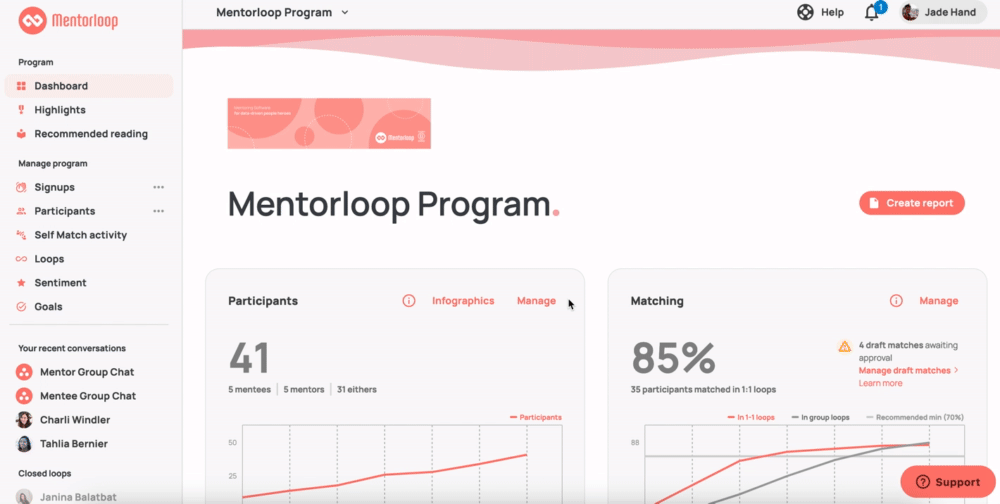The height and width of the screenshot is (504, 1000).
Task: Click Jade Hand profile avatar
Action: (910, 12)
